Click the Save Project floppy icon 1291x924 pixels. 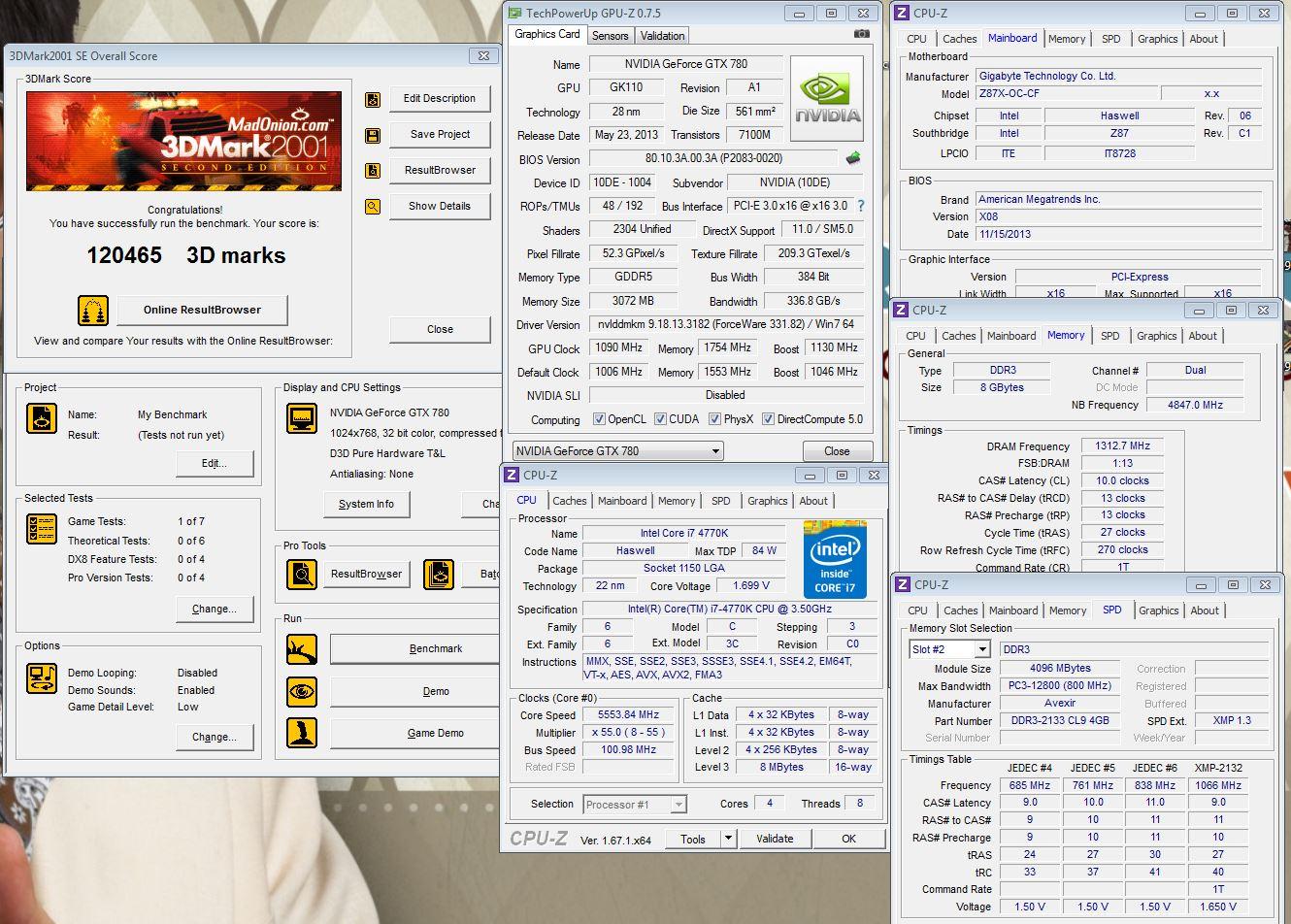pyautogui.click(x=373, y=135)
